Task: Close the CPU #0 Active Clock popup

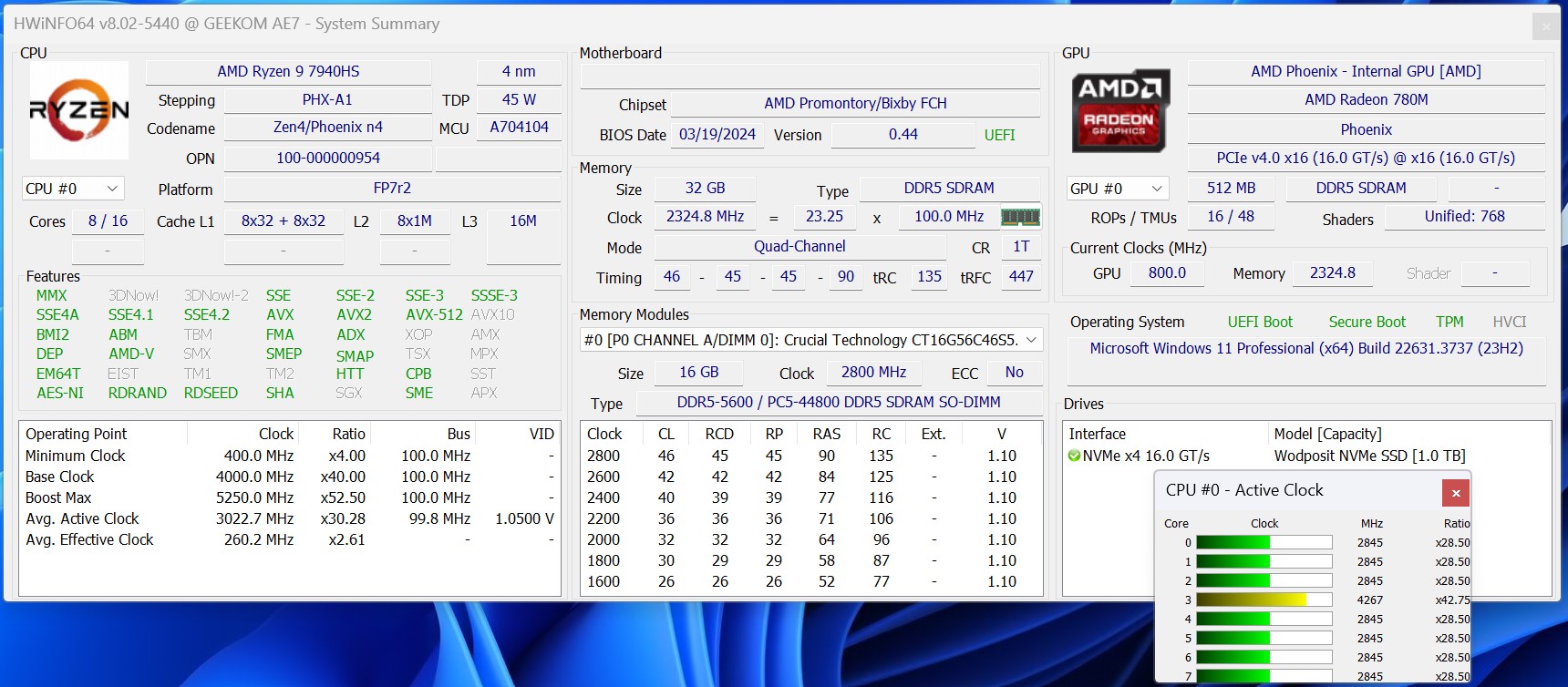Action: pyautogui.click(x=1455, y=493)
